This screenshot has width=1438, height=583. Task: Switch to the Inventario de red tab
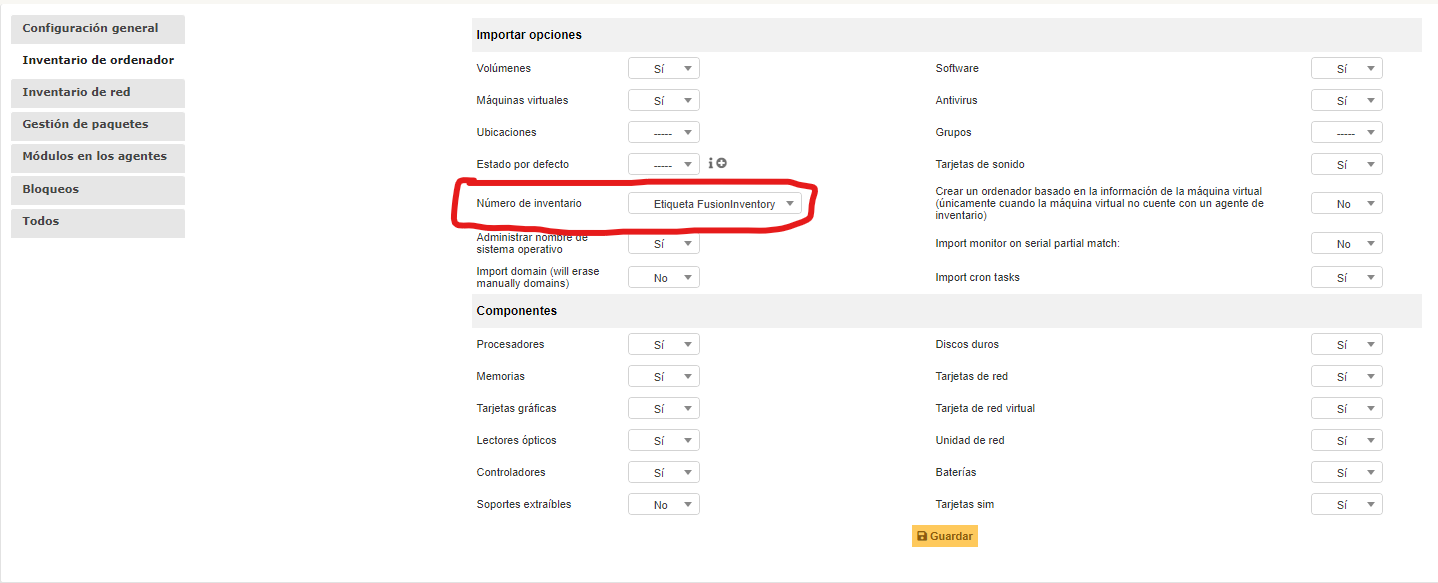click(97, 92)
